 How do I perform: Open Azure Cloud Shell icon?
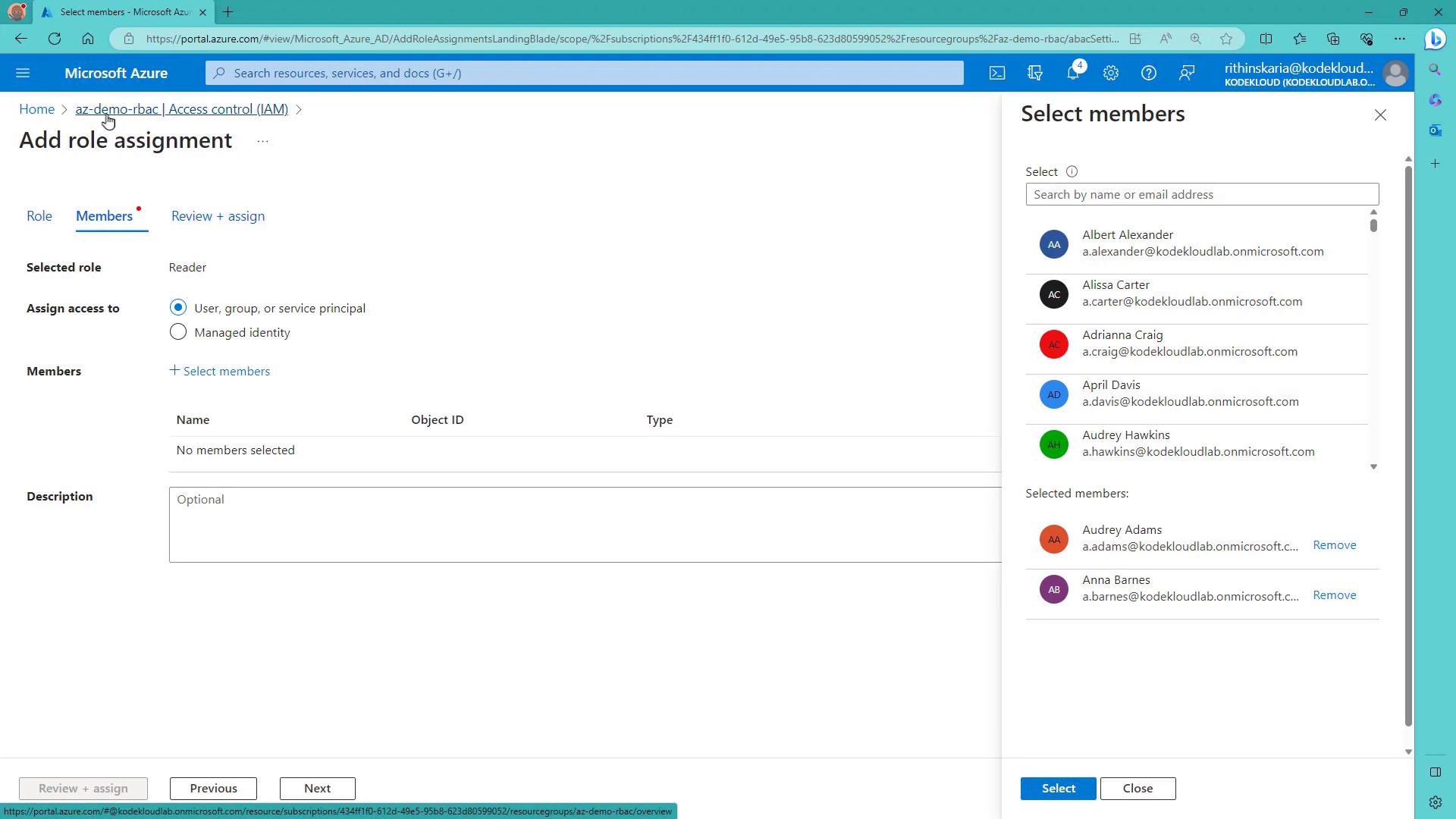click(997, 73)
